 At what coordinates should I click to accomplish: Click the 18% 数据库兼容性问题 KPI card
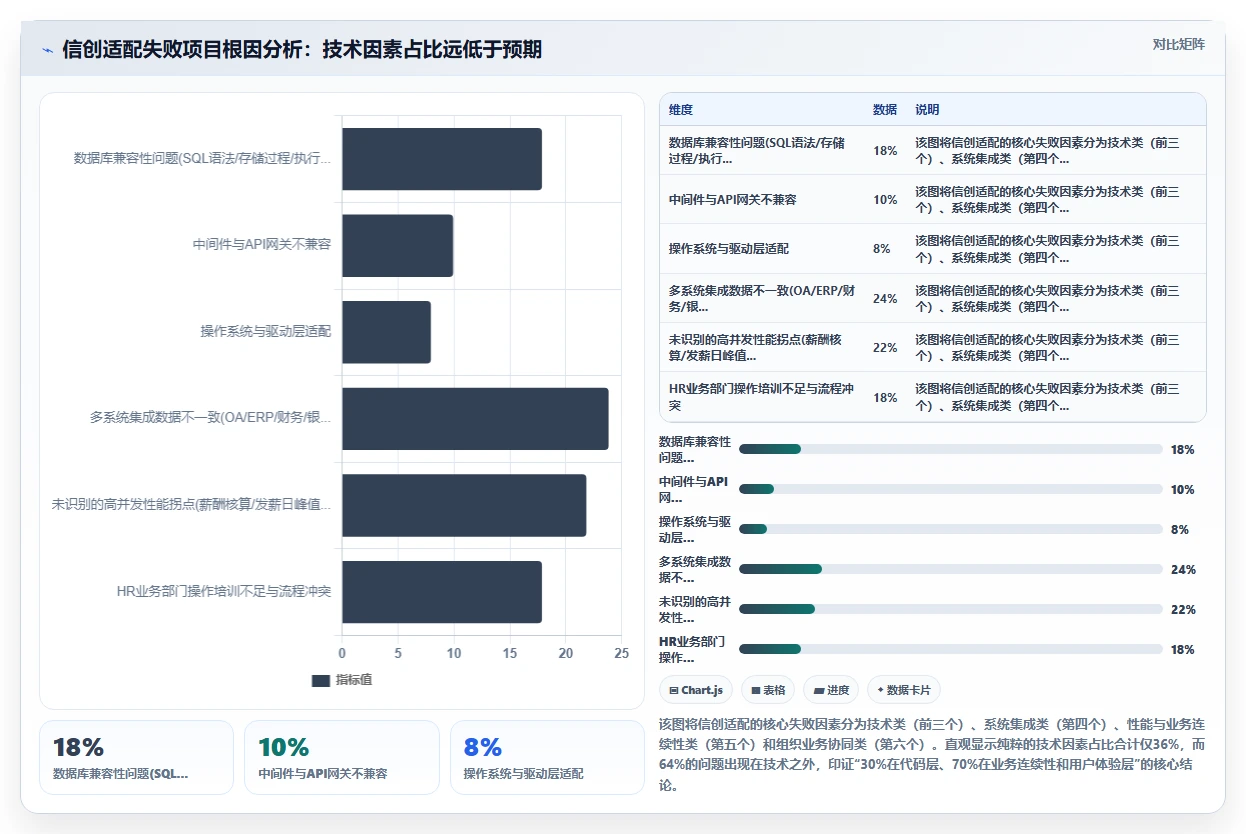[x=136, y=757]
